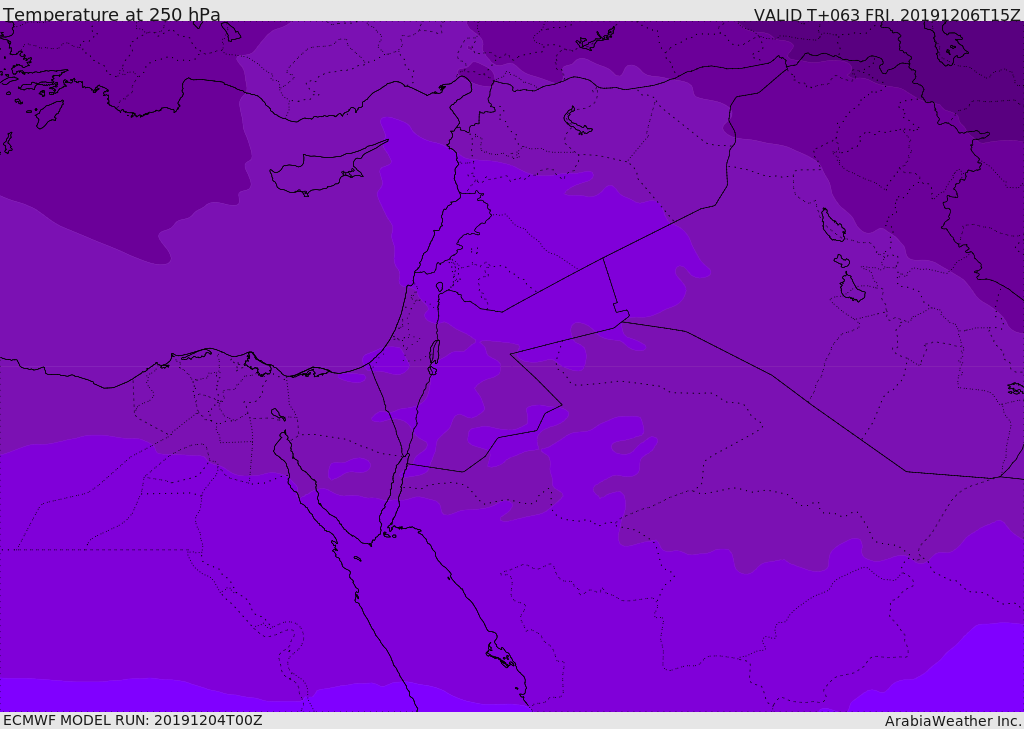This screenshot has height=729, width=1024.
Task: Click the 'VALID T+063 FRI. 20191206T15Z' label
Action: point(887,14)
